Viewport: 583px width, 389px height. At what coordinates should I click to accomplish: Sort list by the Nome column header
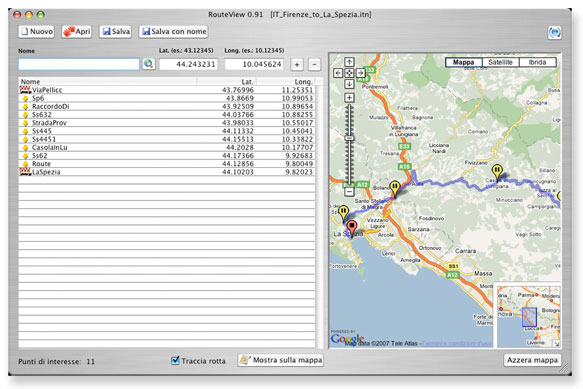[107, 81]
